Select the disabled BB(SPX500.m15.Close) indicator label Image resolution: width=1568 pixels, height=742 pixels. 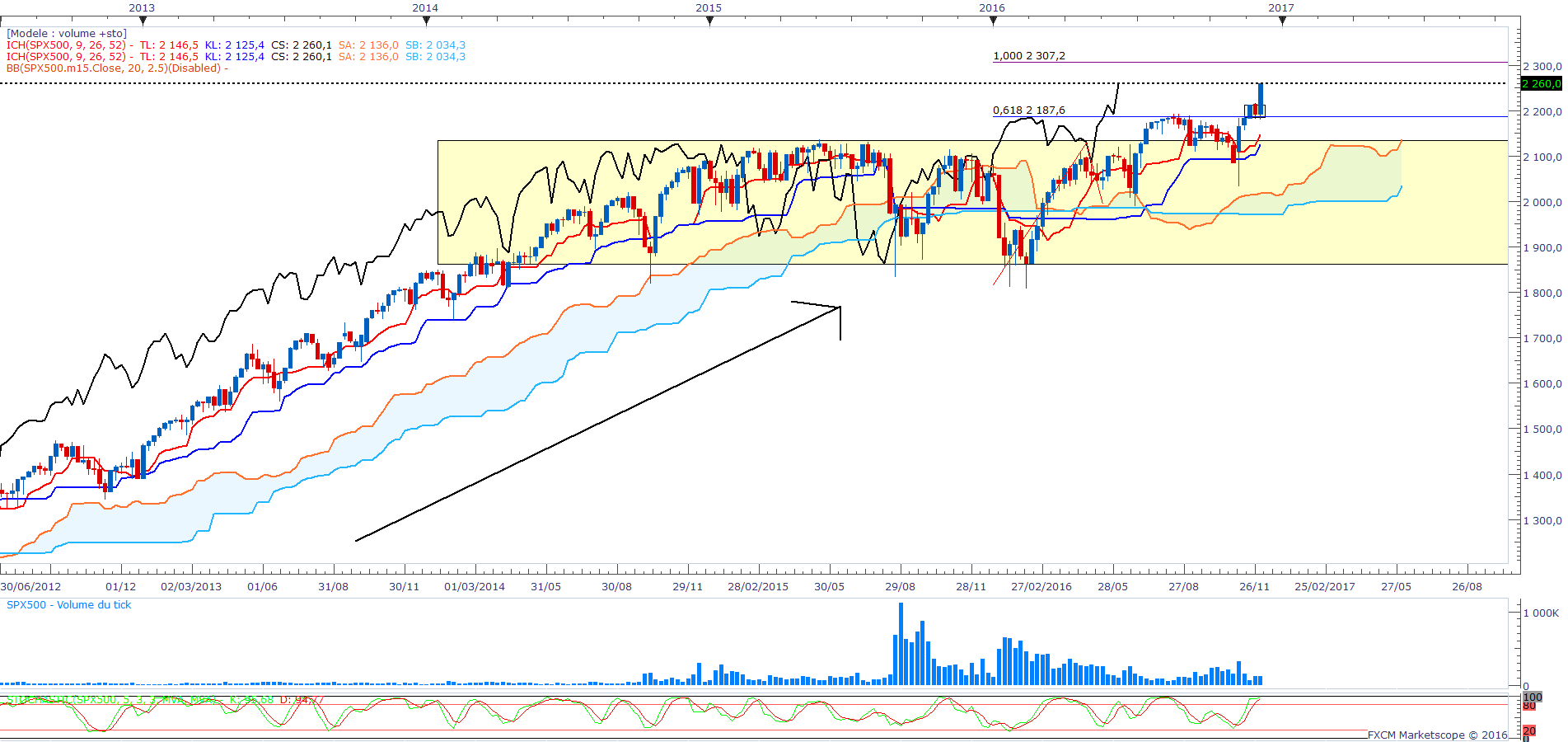click(117, 68)
